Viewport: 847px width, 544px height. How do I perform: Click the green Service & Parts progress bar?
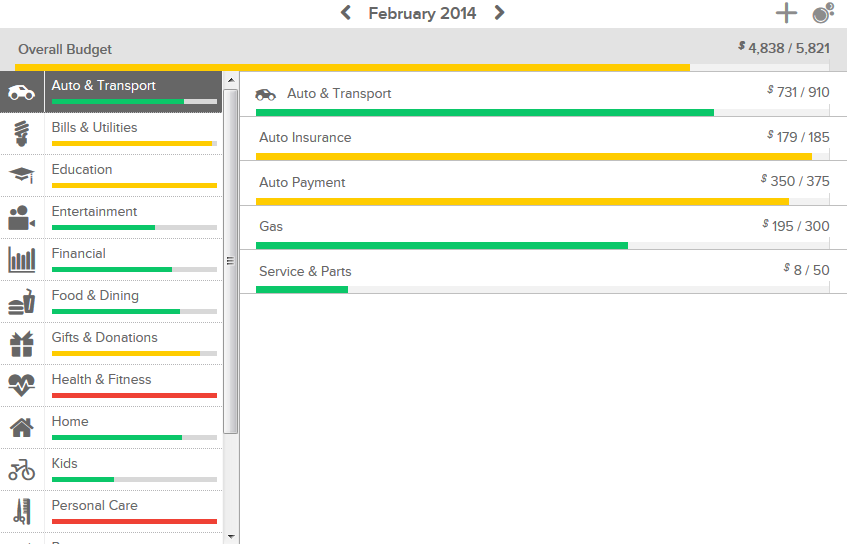(302, 290)
